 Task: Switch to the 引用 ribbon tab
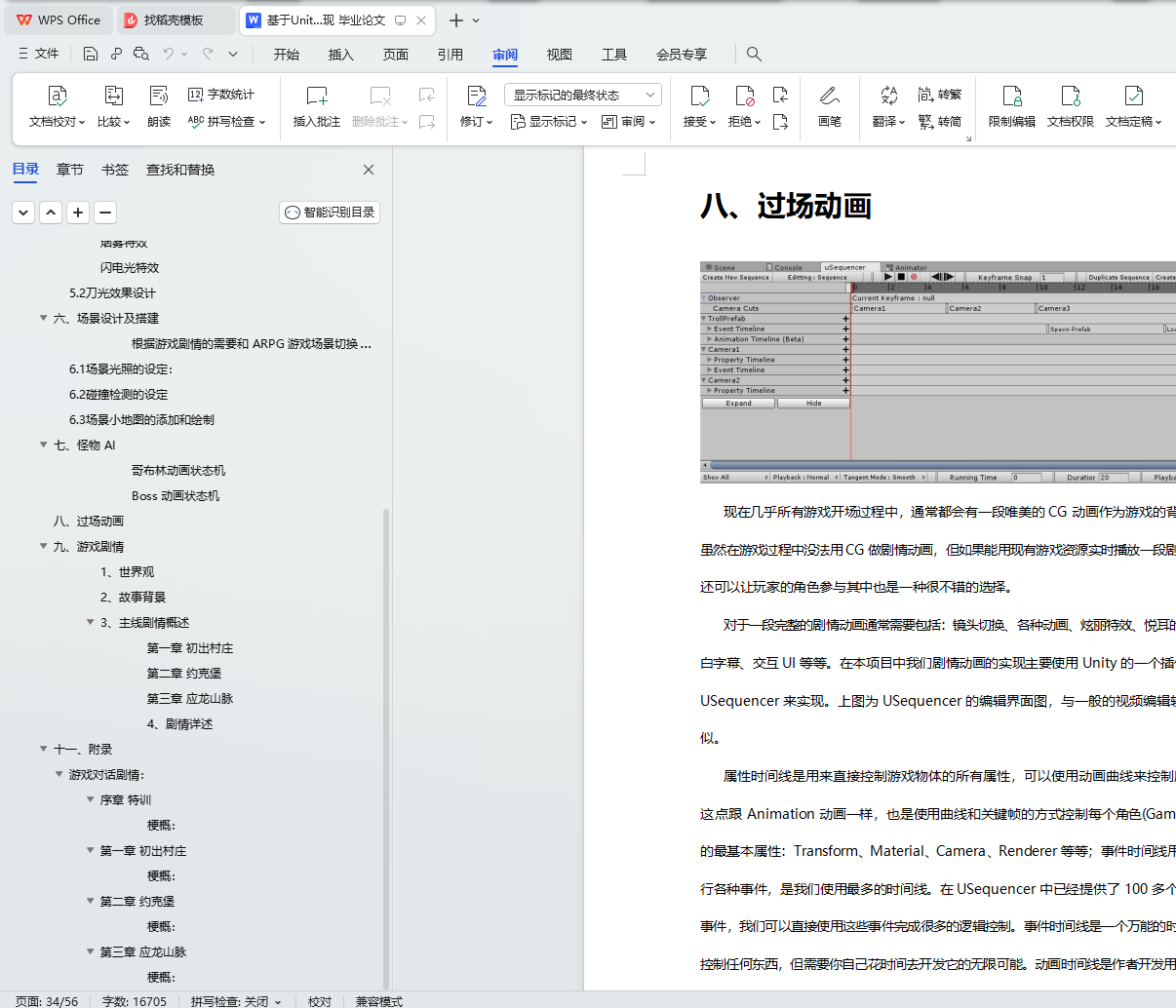[x=451, y=55]
